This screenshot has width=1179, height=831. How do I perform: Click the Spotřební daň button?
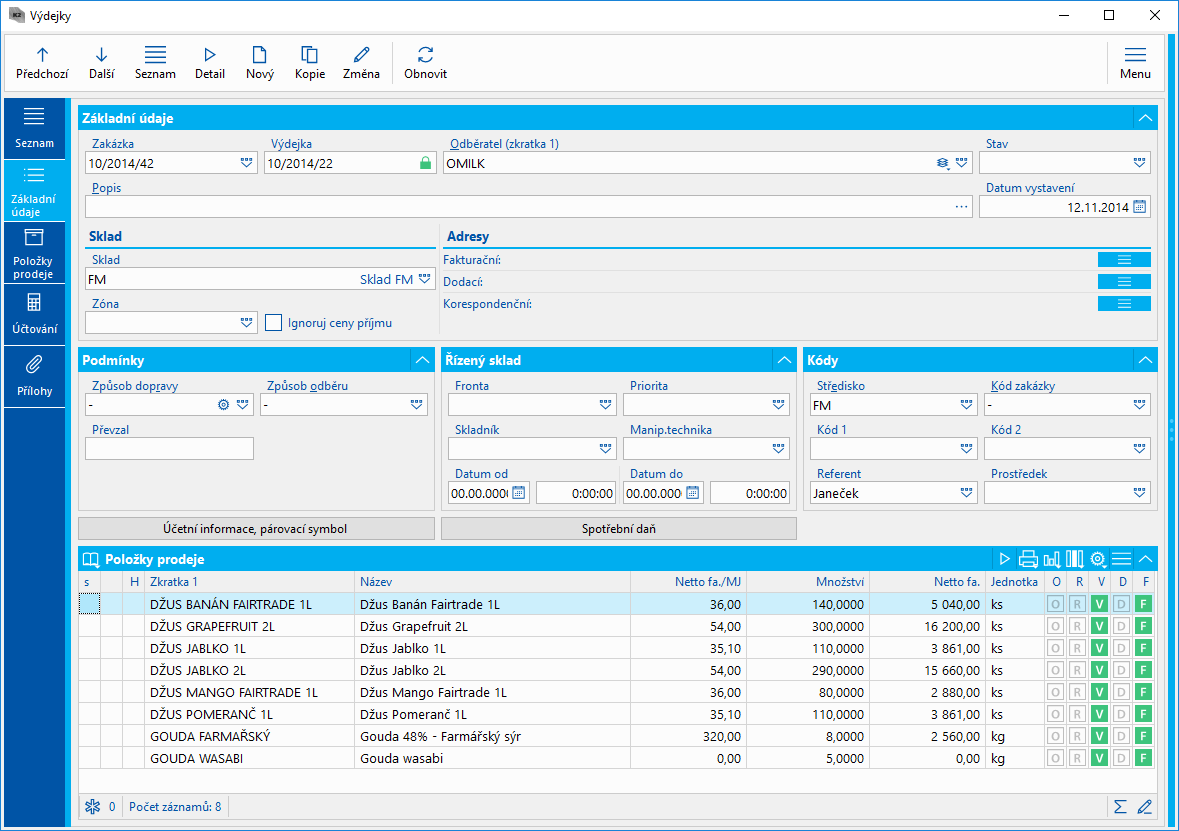pyautogui.click(x=618, y=528)
